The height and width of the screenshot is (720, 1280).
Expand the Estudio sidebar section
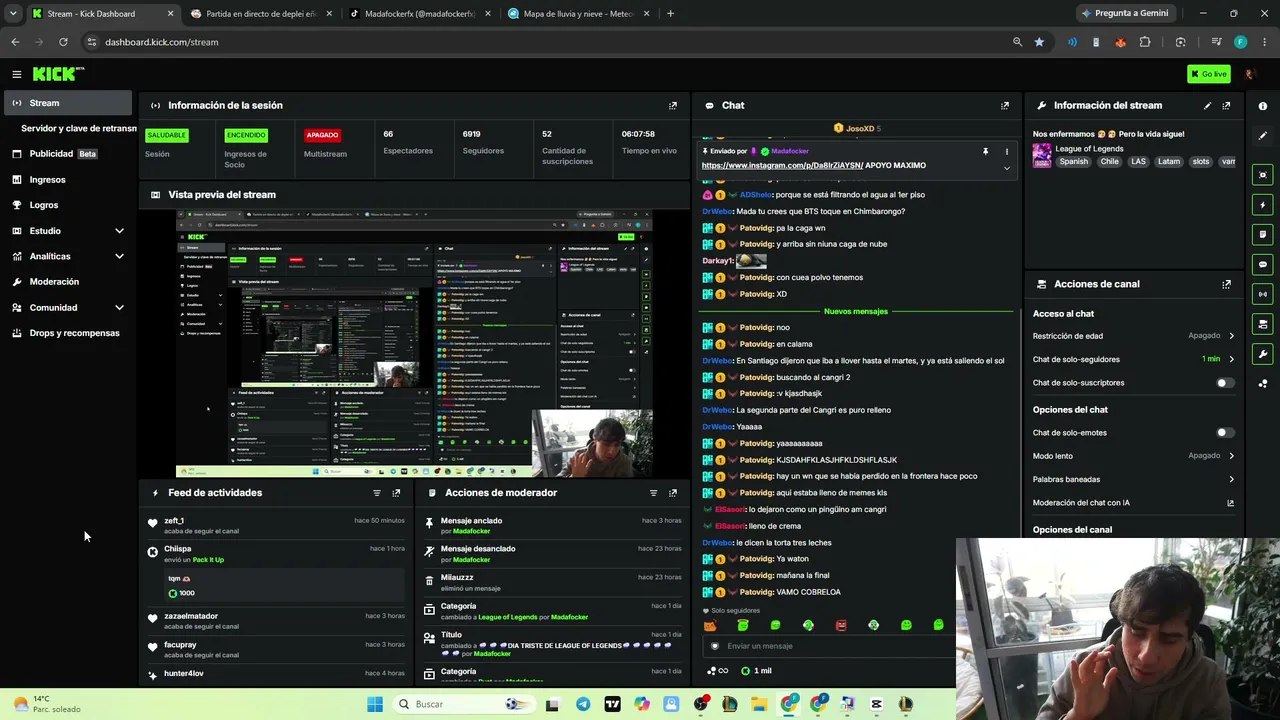(x=119, y=231)
